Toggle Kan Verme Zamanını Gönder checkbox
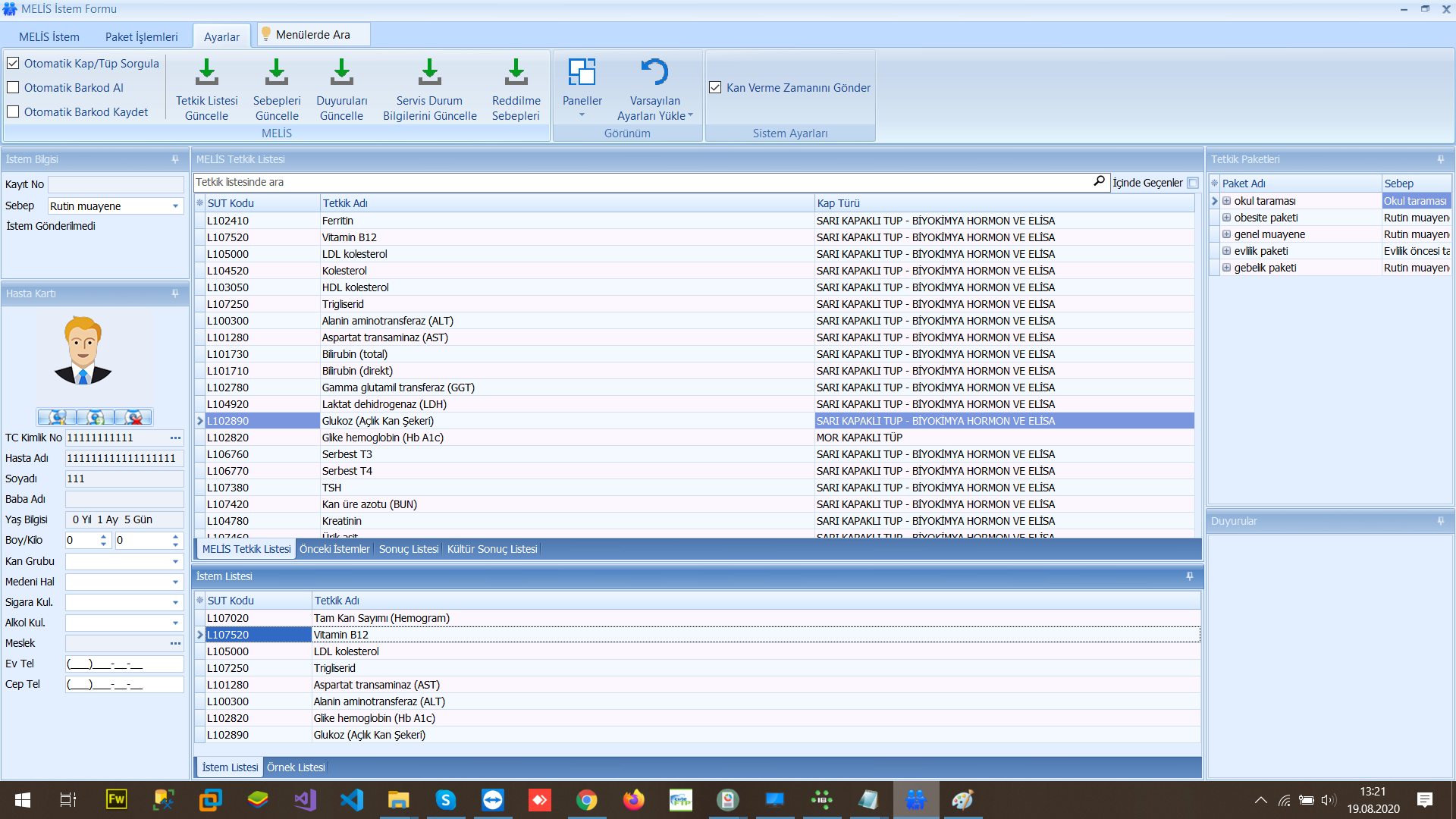 715,87
